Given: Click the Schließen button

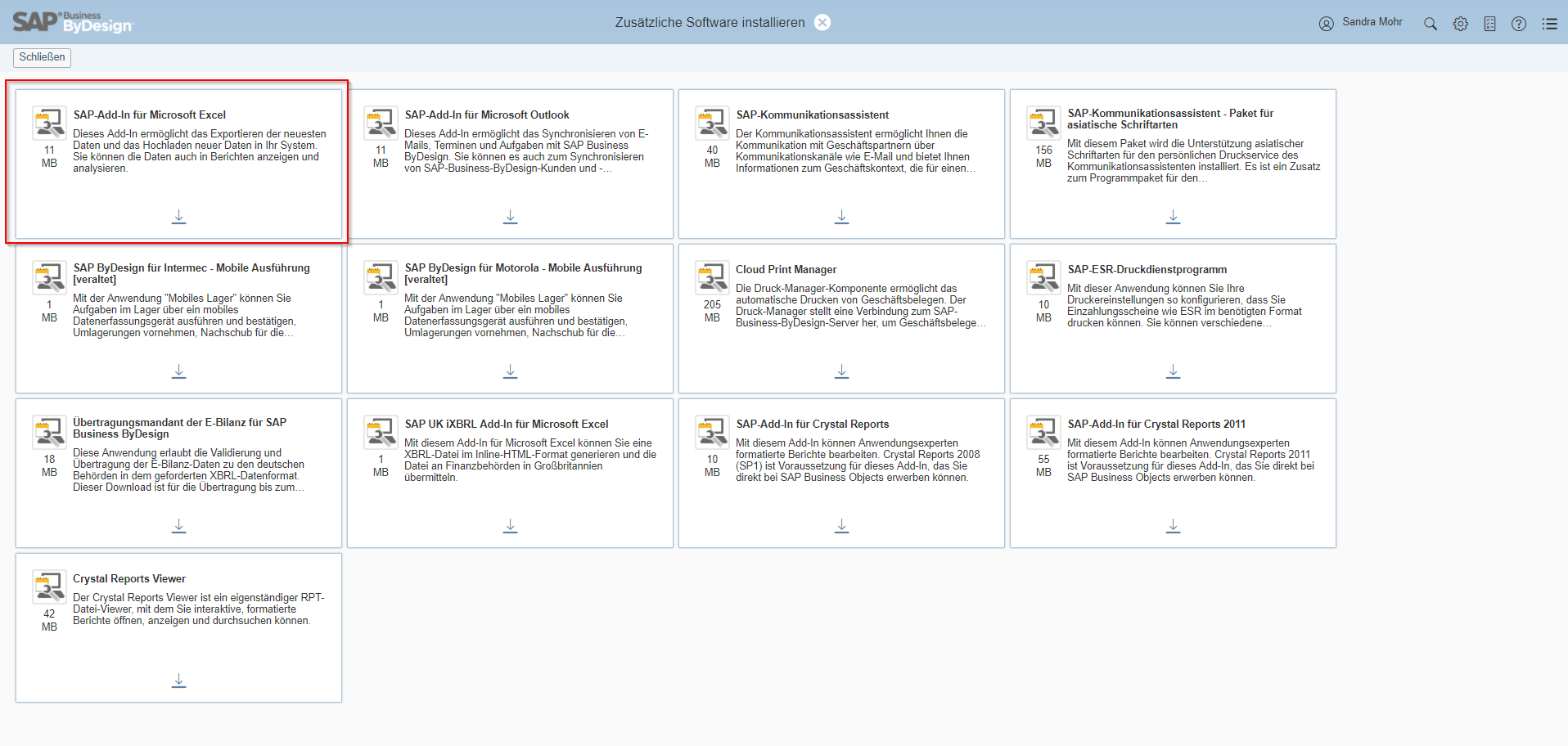Looking at the screenshot, I should [43, 57].
